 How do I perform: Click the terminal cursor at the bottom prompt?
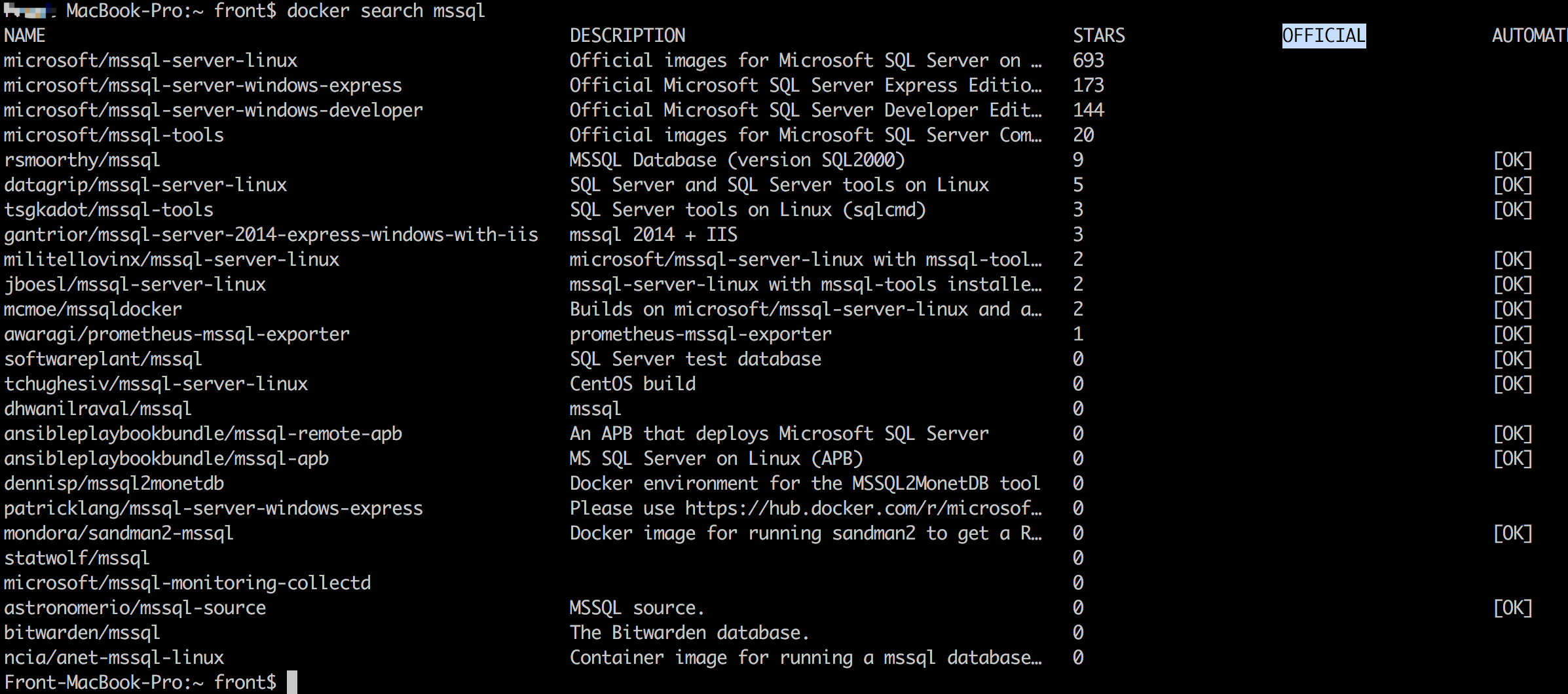click(292, 682)
